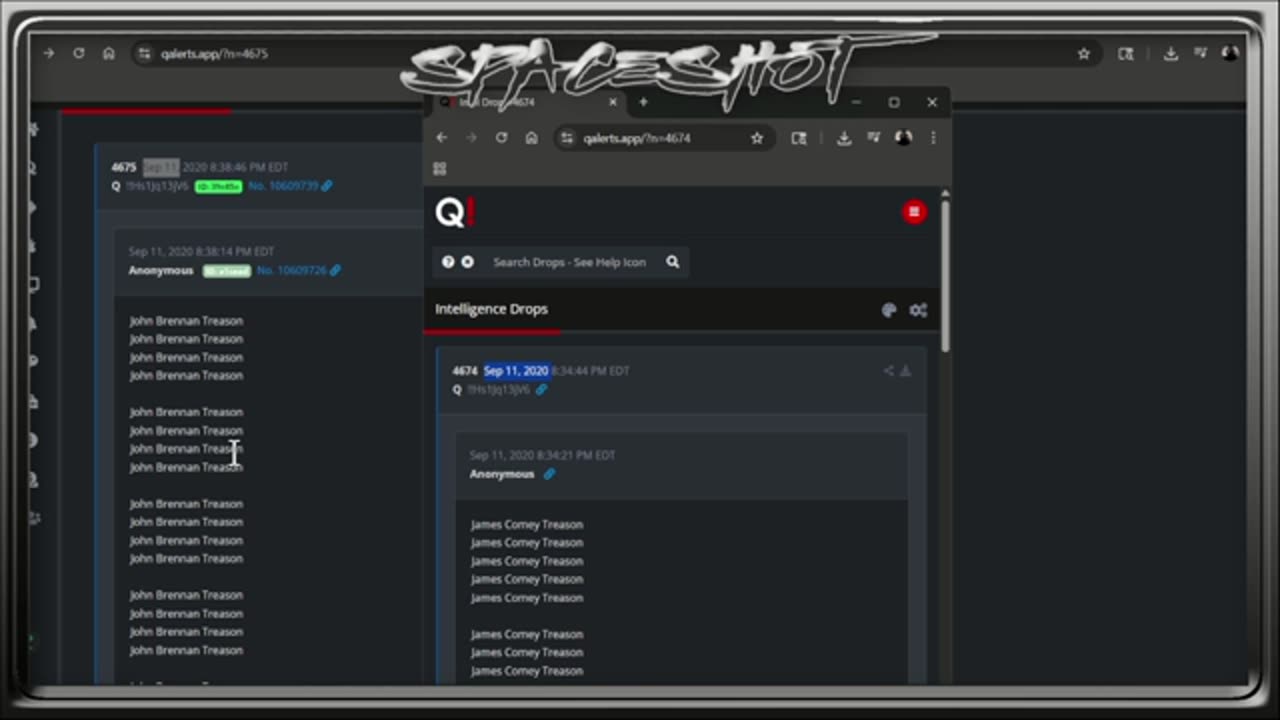Bookmark the front 4674 page with star
The image size is (1280, 720).
757,138
